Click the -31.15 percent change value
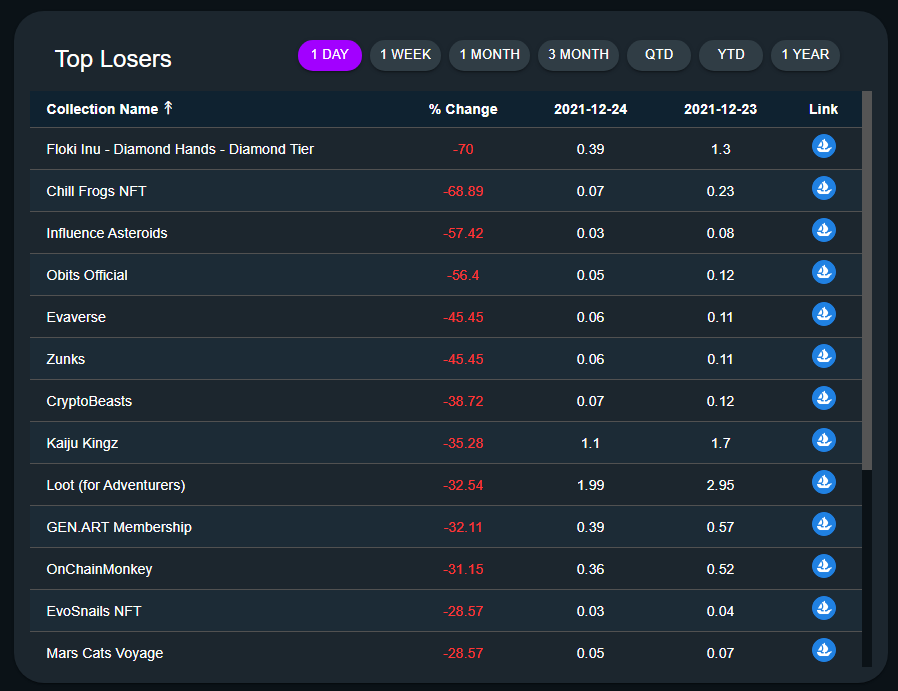Screen dimensions: 898x691 (463, 569)
